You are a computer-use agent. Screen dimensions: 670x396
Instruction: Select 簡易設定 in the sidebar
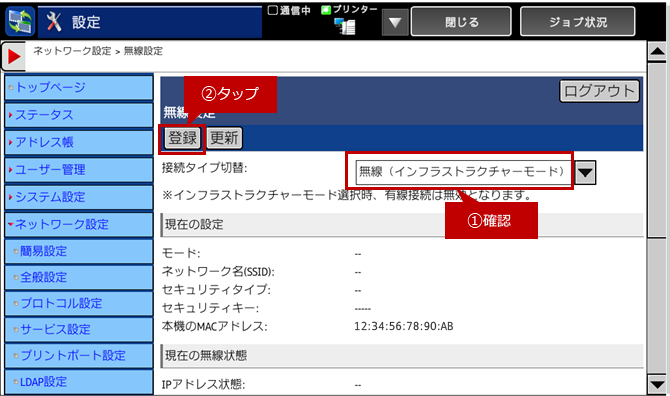click(79, 252)
